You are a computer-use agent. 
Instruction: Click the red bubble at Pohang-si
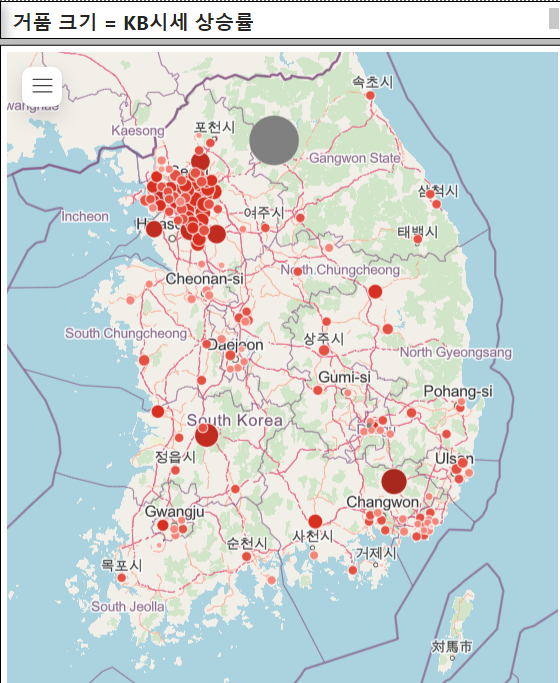pyautogui.click(x=460, y=408)
